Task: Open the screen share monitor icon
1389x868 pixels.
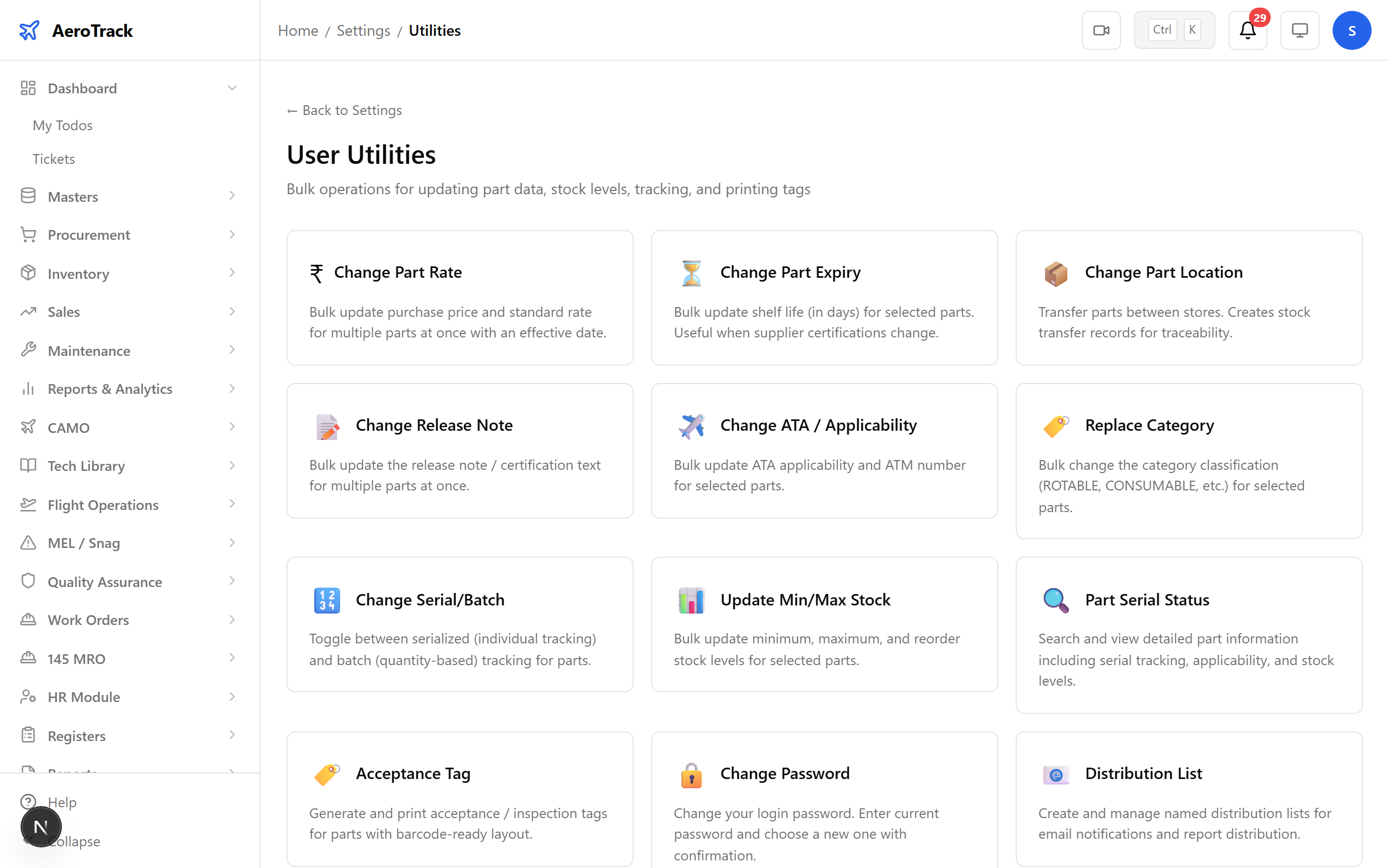Action: pos(1299,30)
